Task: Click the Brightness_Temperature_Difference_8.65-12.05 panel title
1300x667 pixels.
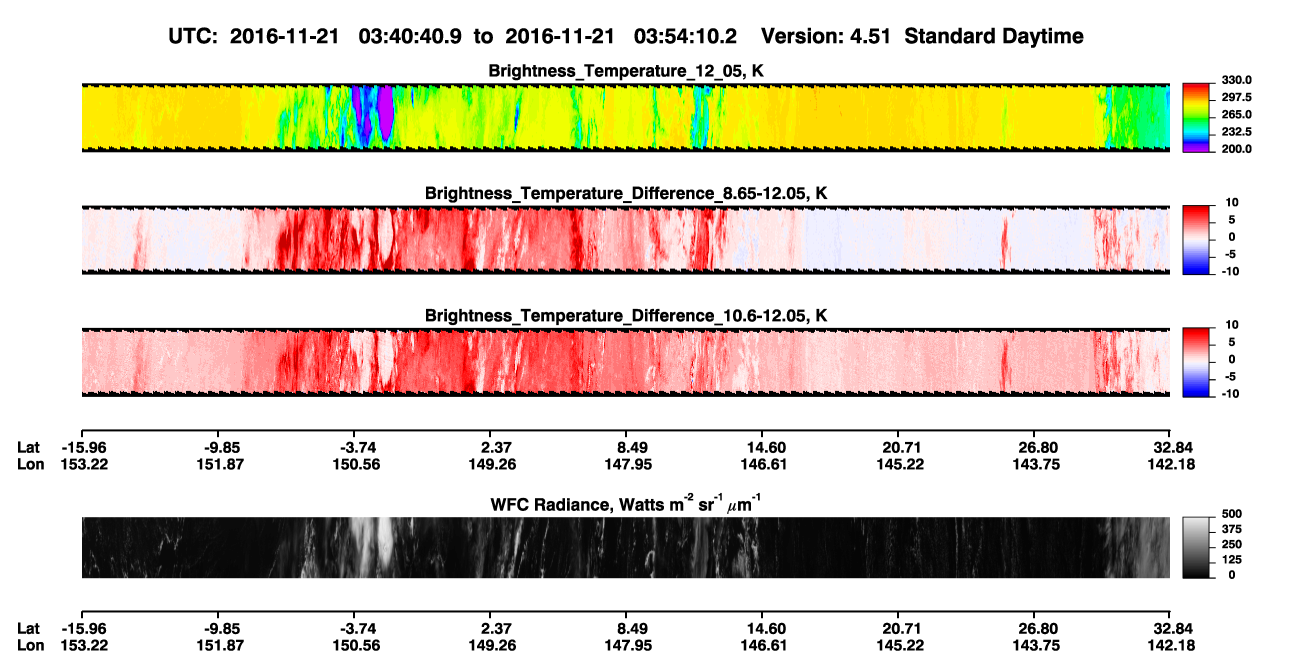Action: click(x=626, y=193)
